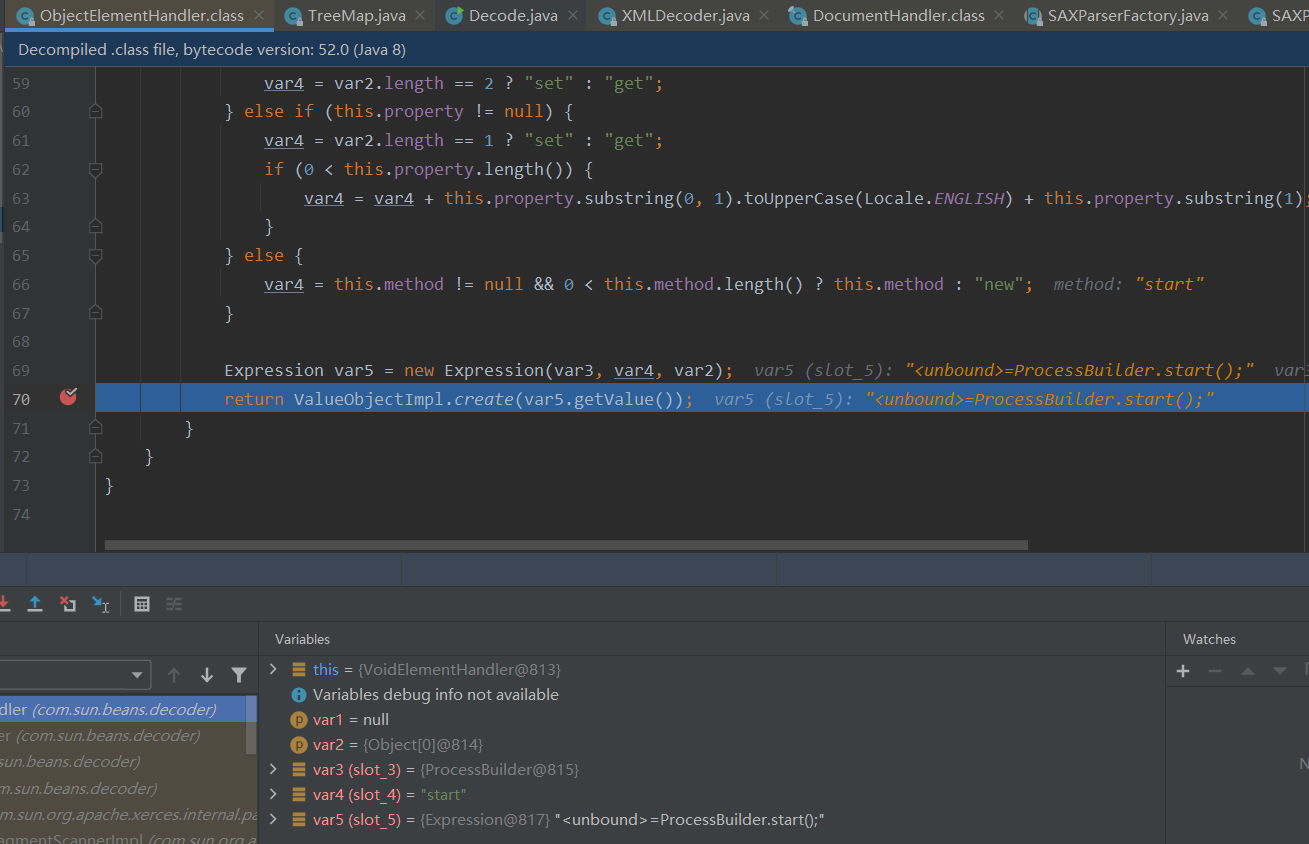Click the Run to Cursor icon
Viewport: 1309px width, 844px height.
point(101,603)
